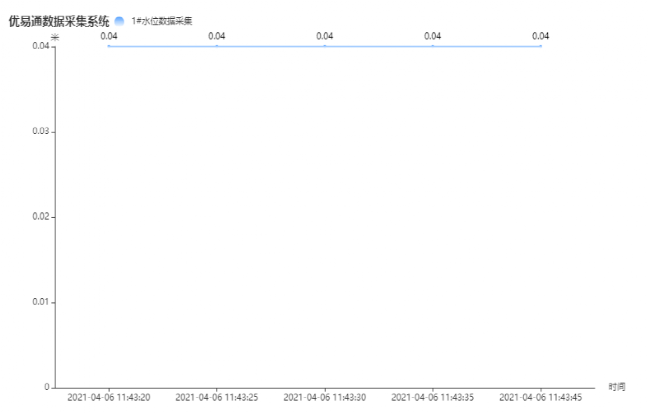Image resolution: width=649 pixels, height=414 pixels.
Task: Toggle the 1#水位数据采集 legend marker
Action: [x=119, y=21]
